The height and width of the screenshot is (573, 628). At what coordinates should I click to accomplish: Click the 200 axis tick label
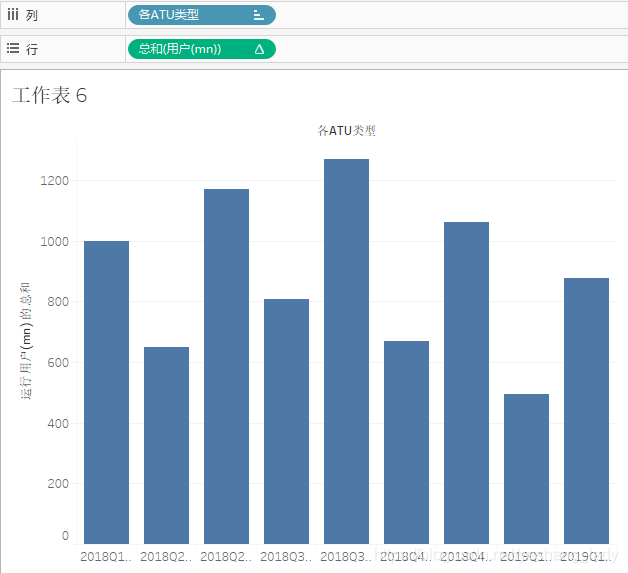pos(58,484)
